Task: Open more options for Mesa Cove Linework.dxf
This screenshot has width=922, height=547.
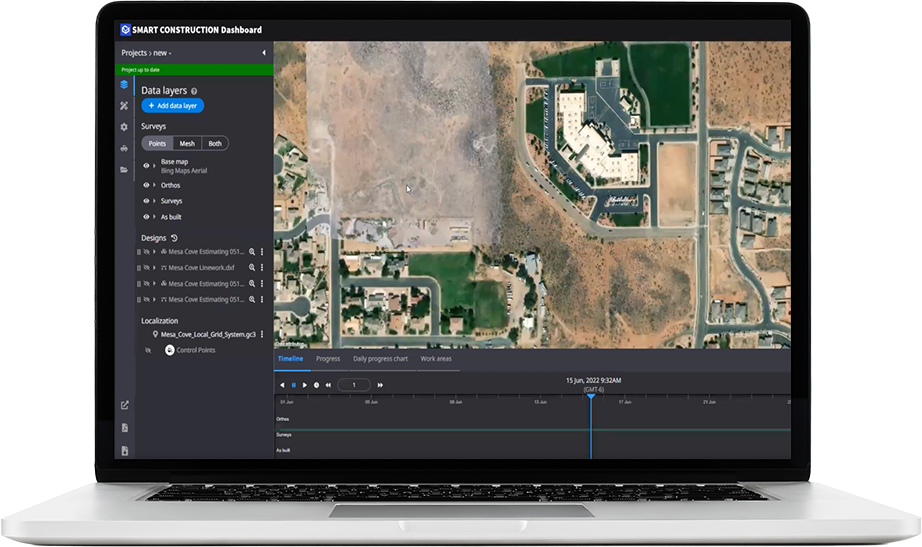Action: click(262, 268)
